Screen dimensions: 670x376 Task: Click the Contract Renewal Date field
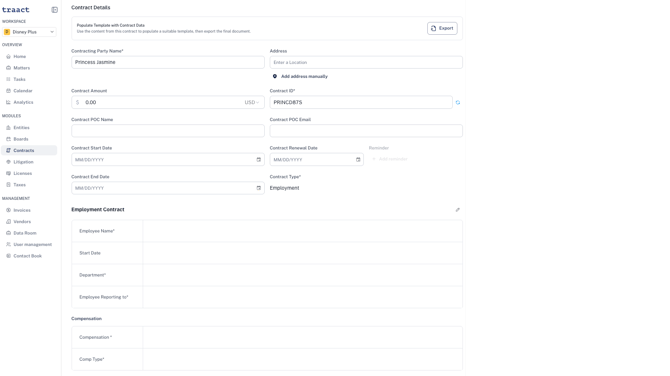317,160
